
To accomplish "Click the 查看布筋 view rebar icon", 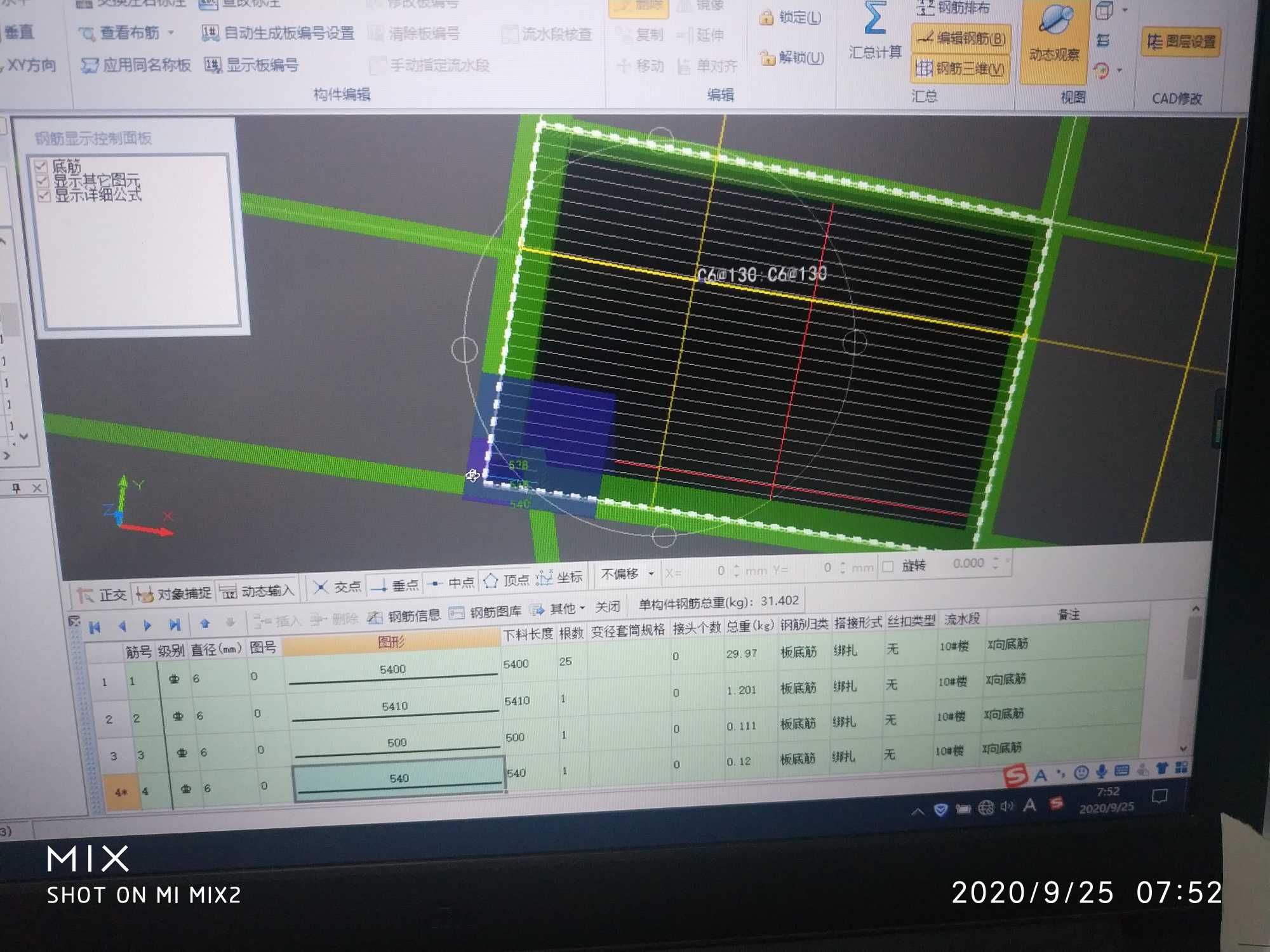I will pos(87,33).
